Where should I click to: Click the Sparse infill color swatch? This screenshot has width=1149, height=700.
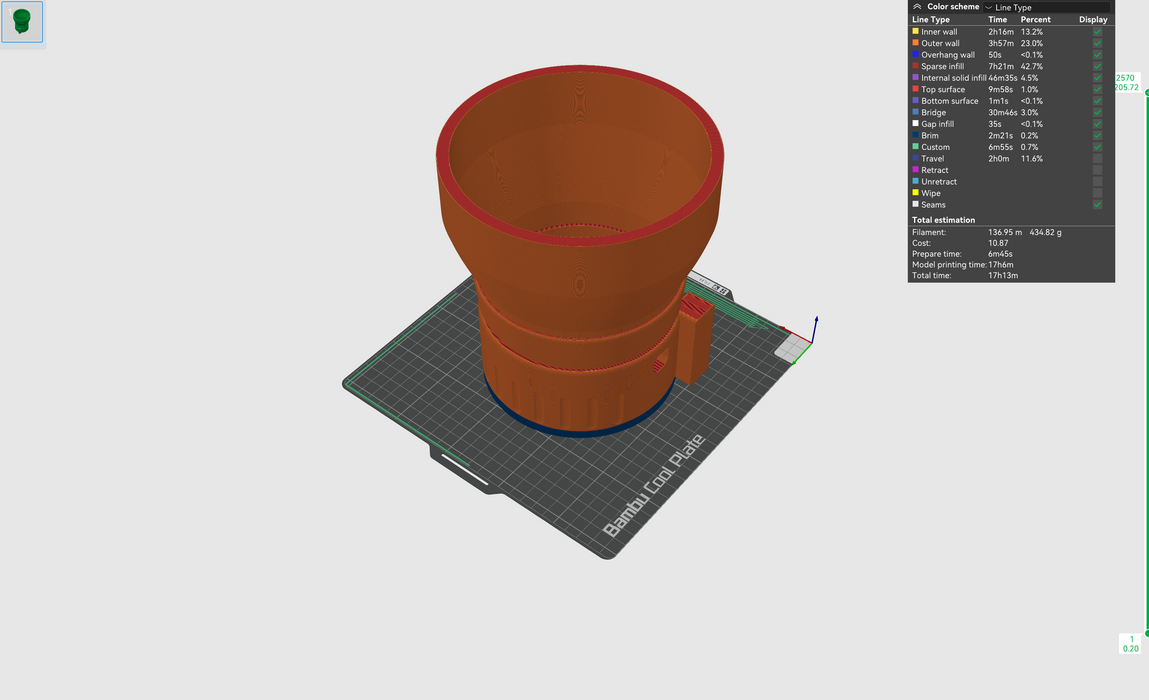(x=915, y=66)
